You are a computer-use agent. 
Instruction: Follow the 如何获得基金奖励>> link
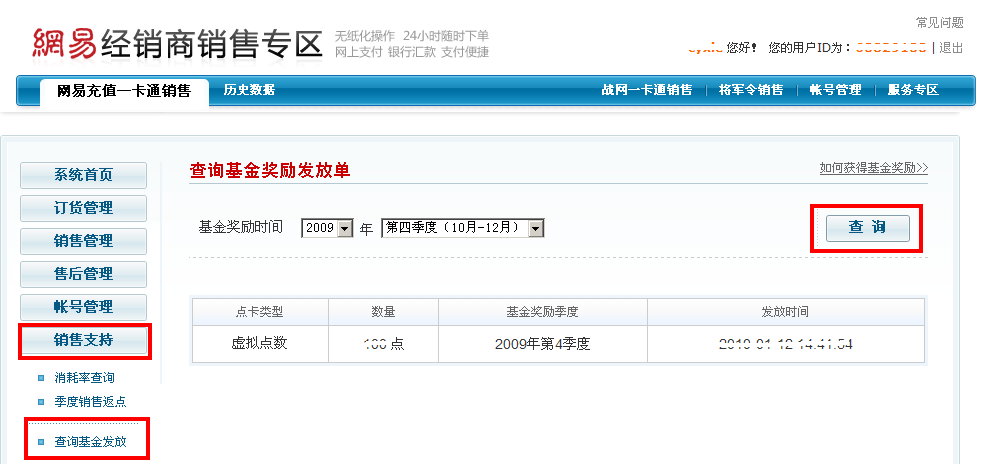[873, 168]
